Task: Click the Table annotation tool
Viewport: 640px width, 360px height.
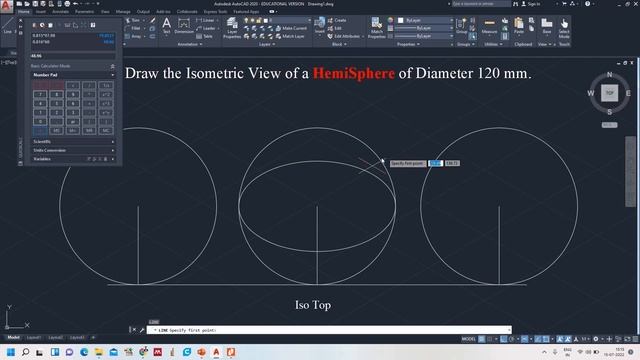Action: click(204, 36)
